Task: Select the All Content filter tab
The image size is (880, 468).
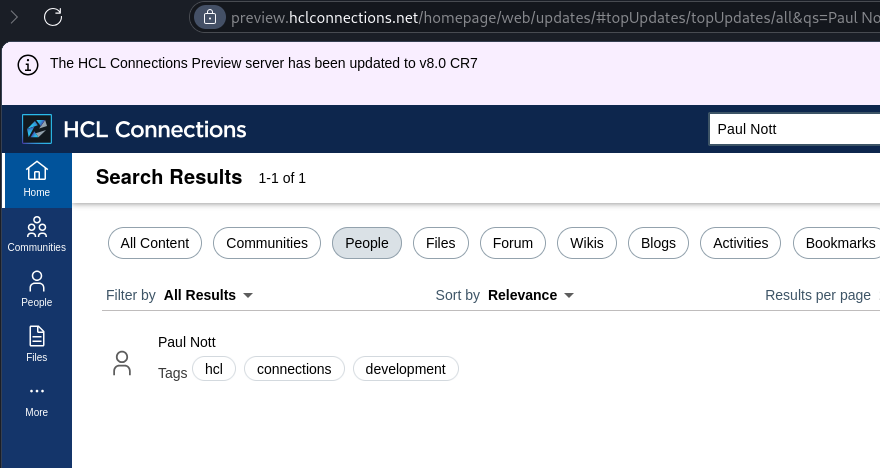Action: [155, 243]
